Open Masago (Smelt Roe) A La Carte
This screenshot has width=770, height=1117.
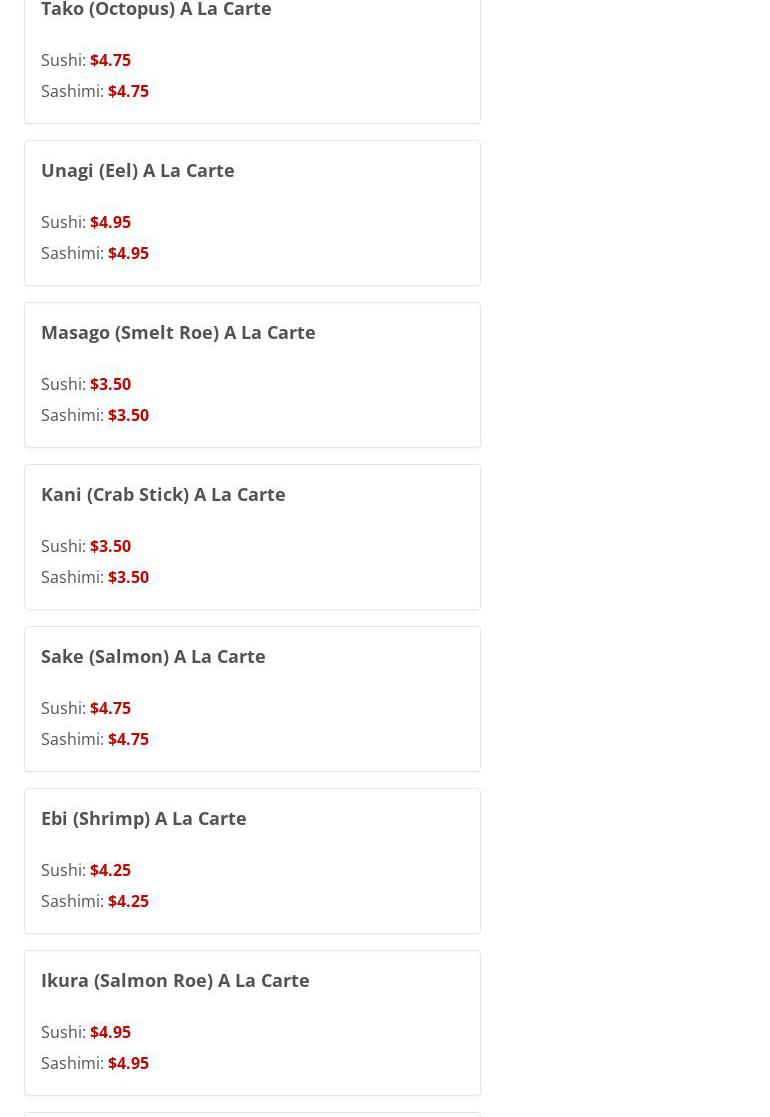point(178,332)
